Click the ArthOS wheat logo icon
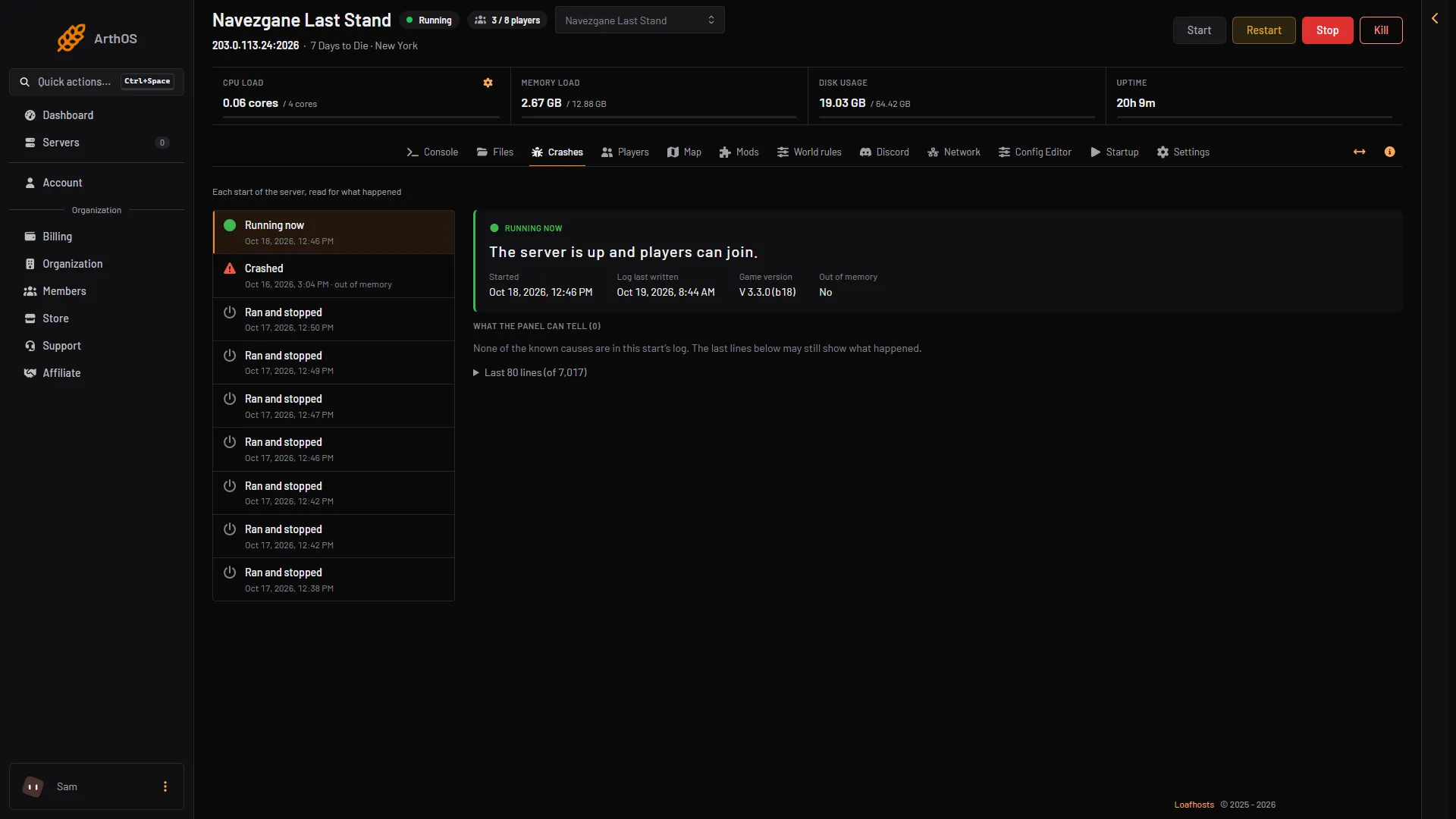The height and width of the screenshot is (819, 1456). click(x=71, y=38)
